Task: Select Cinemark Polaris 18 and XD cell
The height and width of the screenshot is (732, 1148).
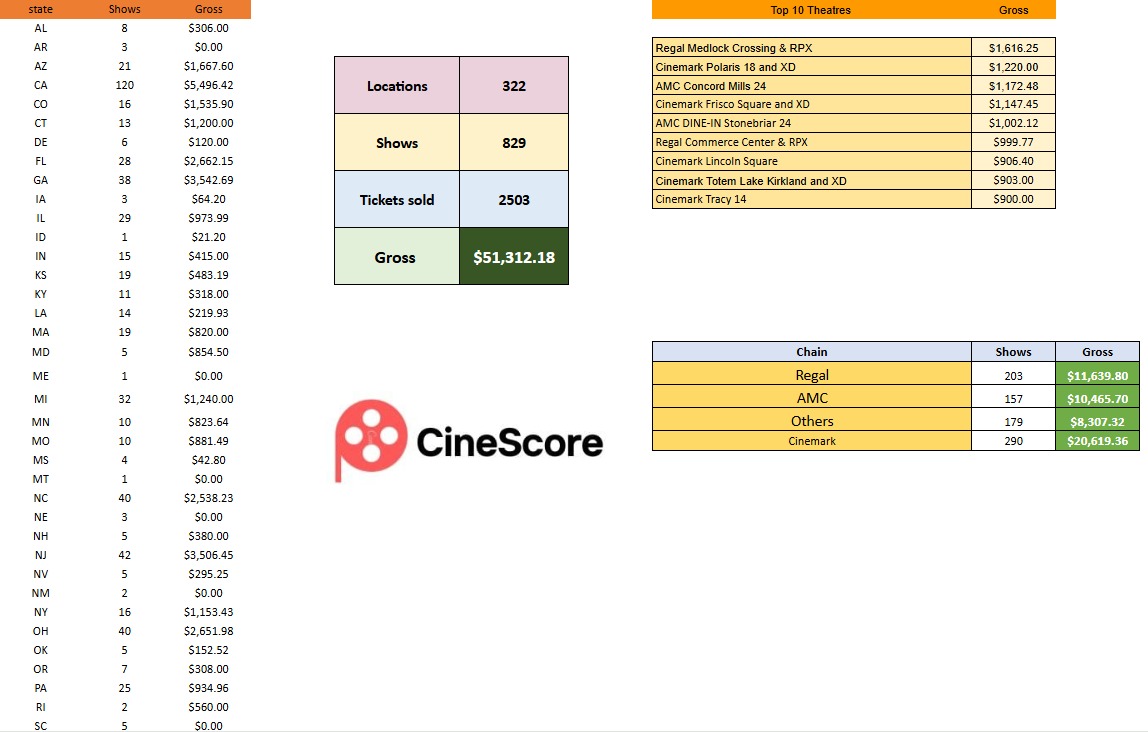Action: 811,67
